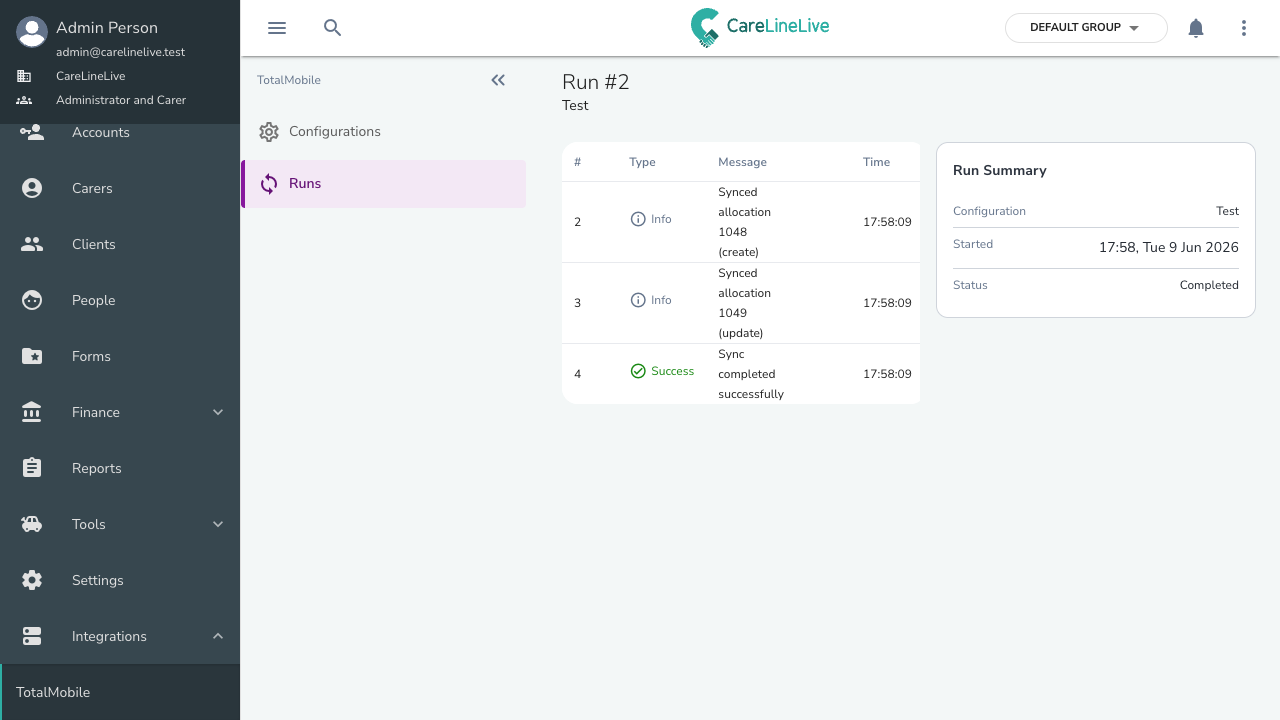Click the Time column header

tap(876, 162)
